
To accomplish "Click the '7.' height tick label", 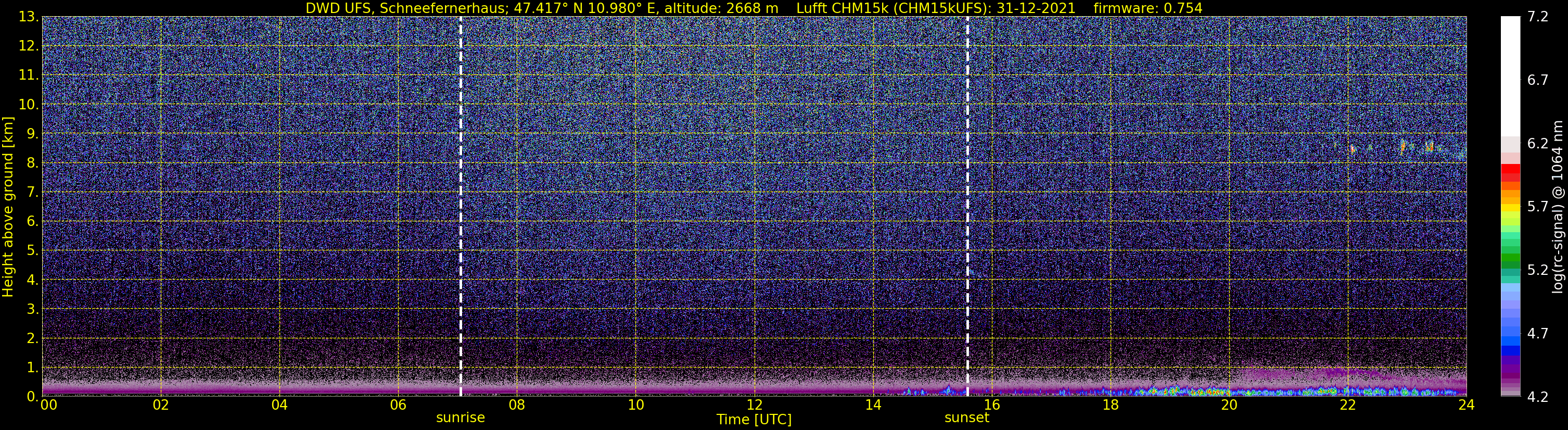I will click(x=32, y=193).
